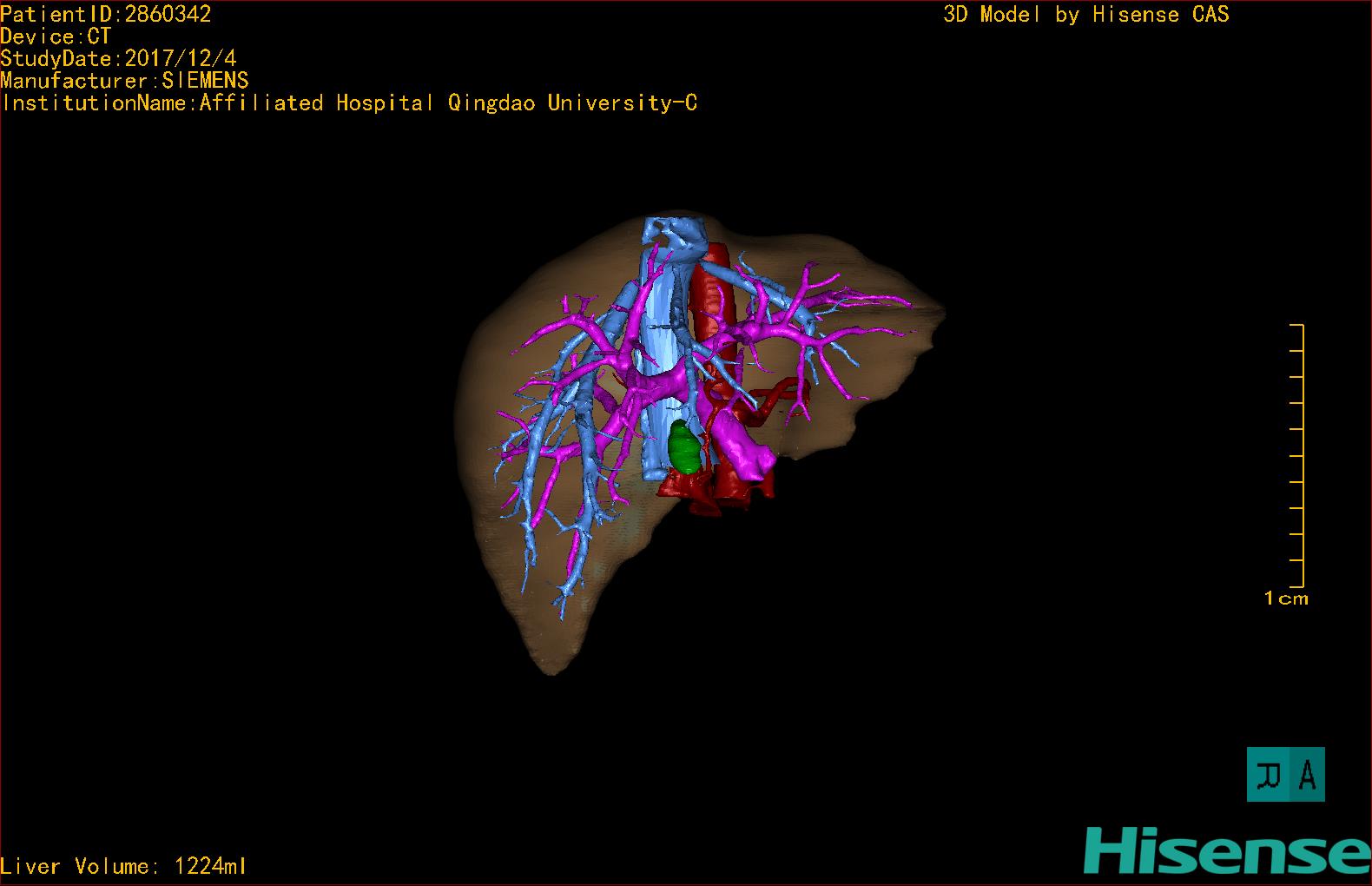Image resolution: width=1372 pixels, height=886 pixels.
Task: Click the StudyDate:2017/12/4 text
Action: (x=118, y=58)
